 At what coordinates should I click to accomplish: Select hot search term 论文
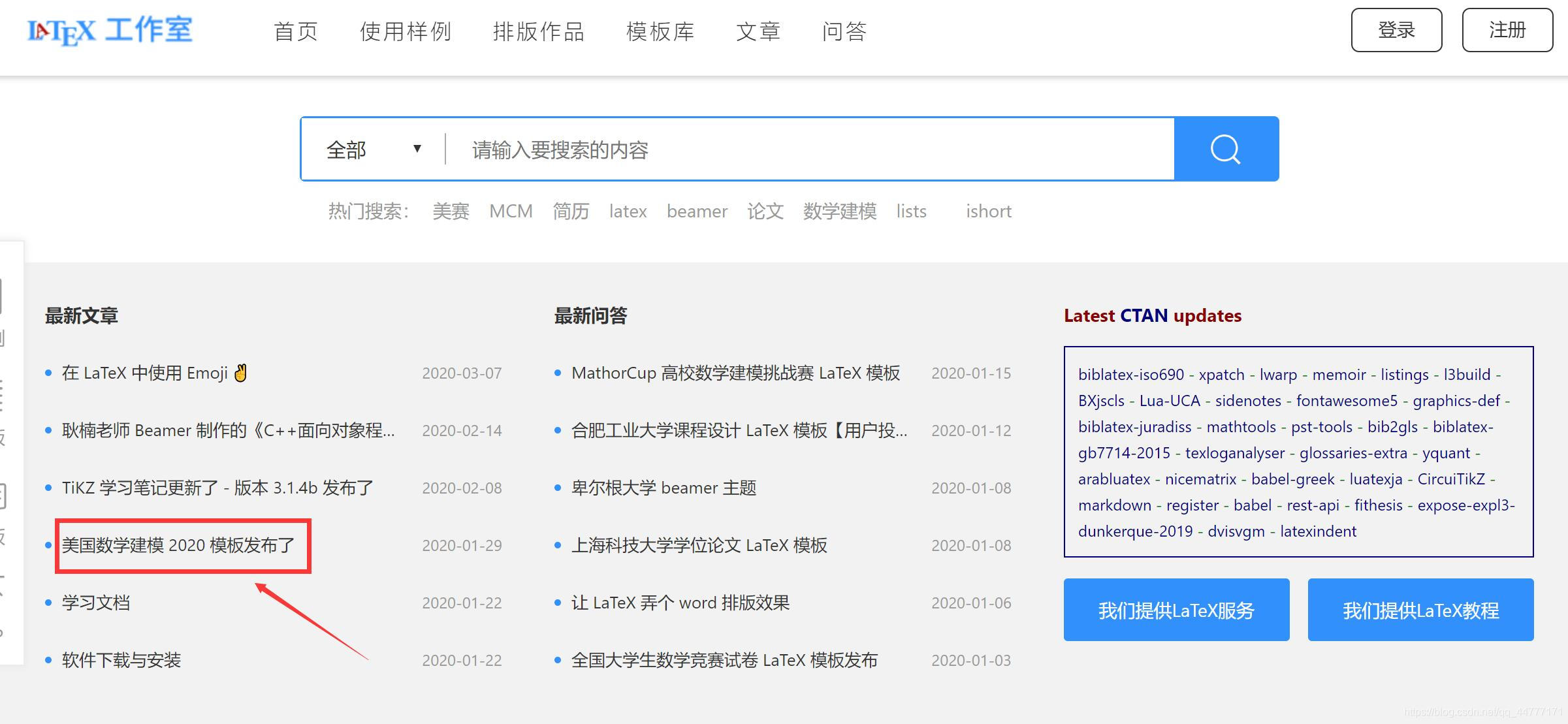(x=765, y=212)
